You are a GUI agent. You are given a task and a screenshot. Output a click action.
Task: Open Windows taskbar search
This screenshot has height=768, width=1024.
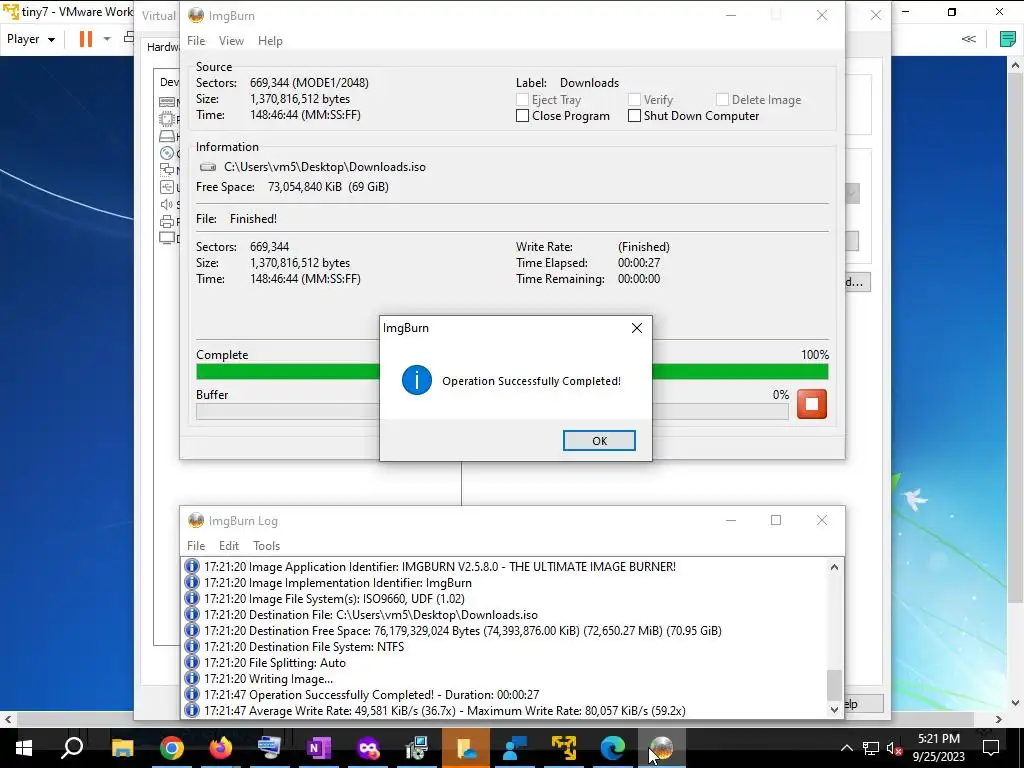click(72, 748)
